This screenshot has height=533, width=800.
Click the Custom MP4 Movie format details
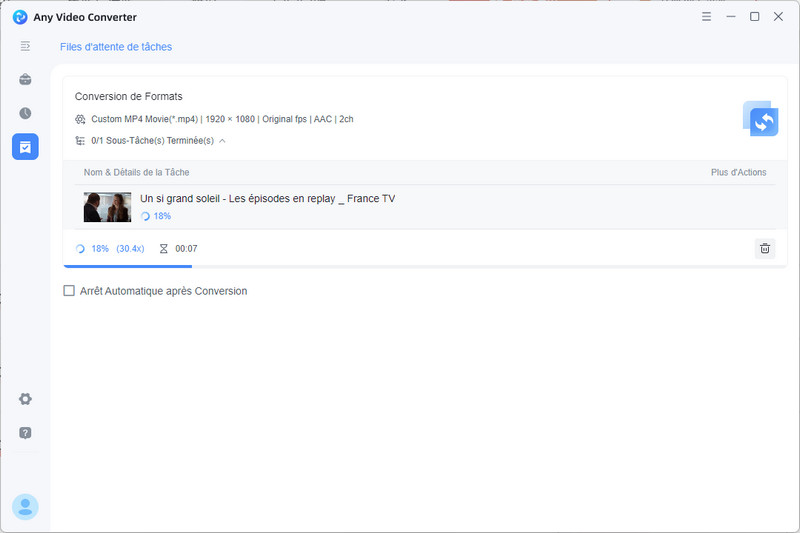click(222, 119)
